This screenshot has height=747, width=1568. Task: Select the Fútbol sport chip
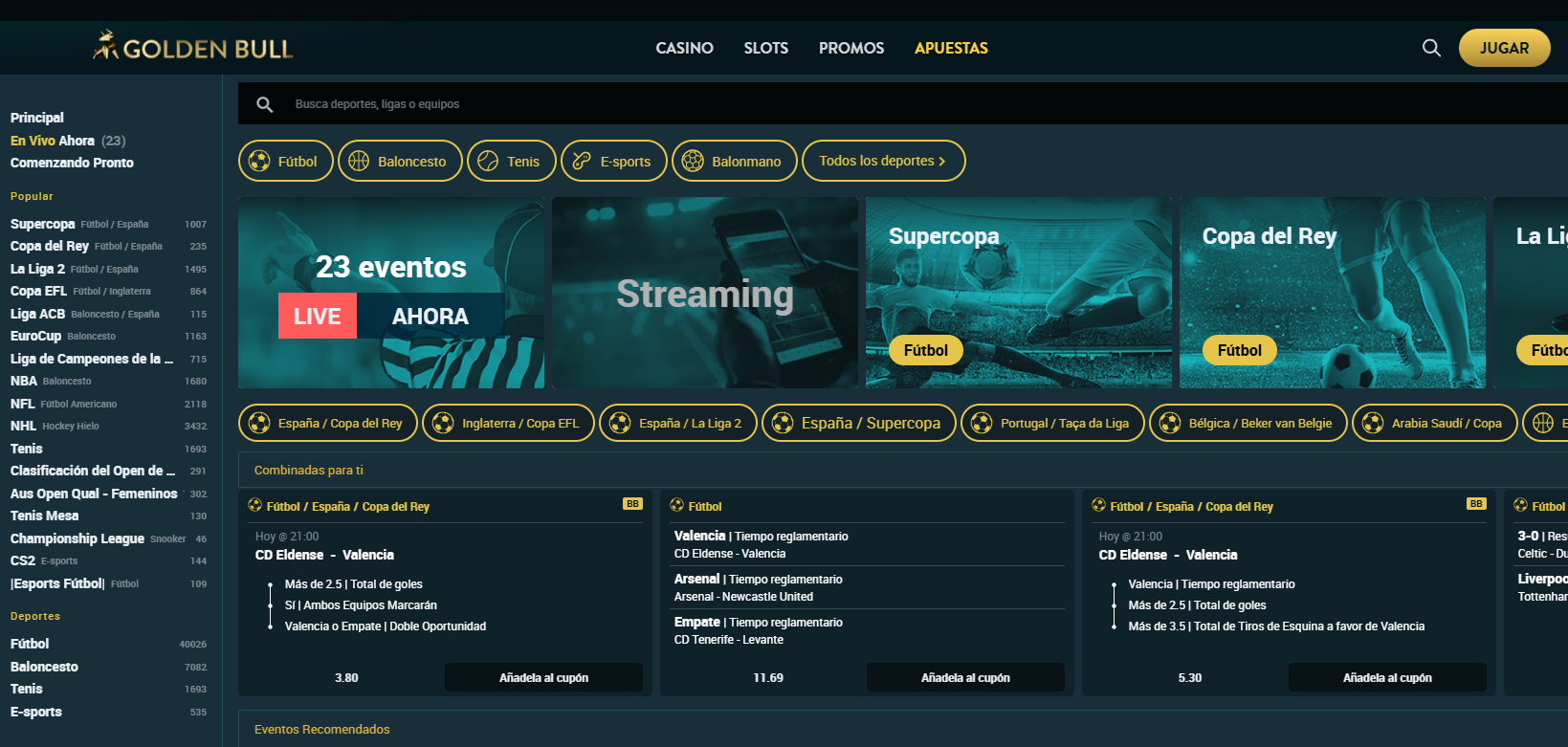[286, 161]
